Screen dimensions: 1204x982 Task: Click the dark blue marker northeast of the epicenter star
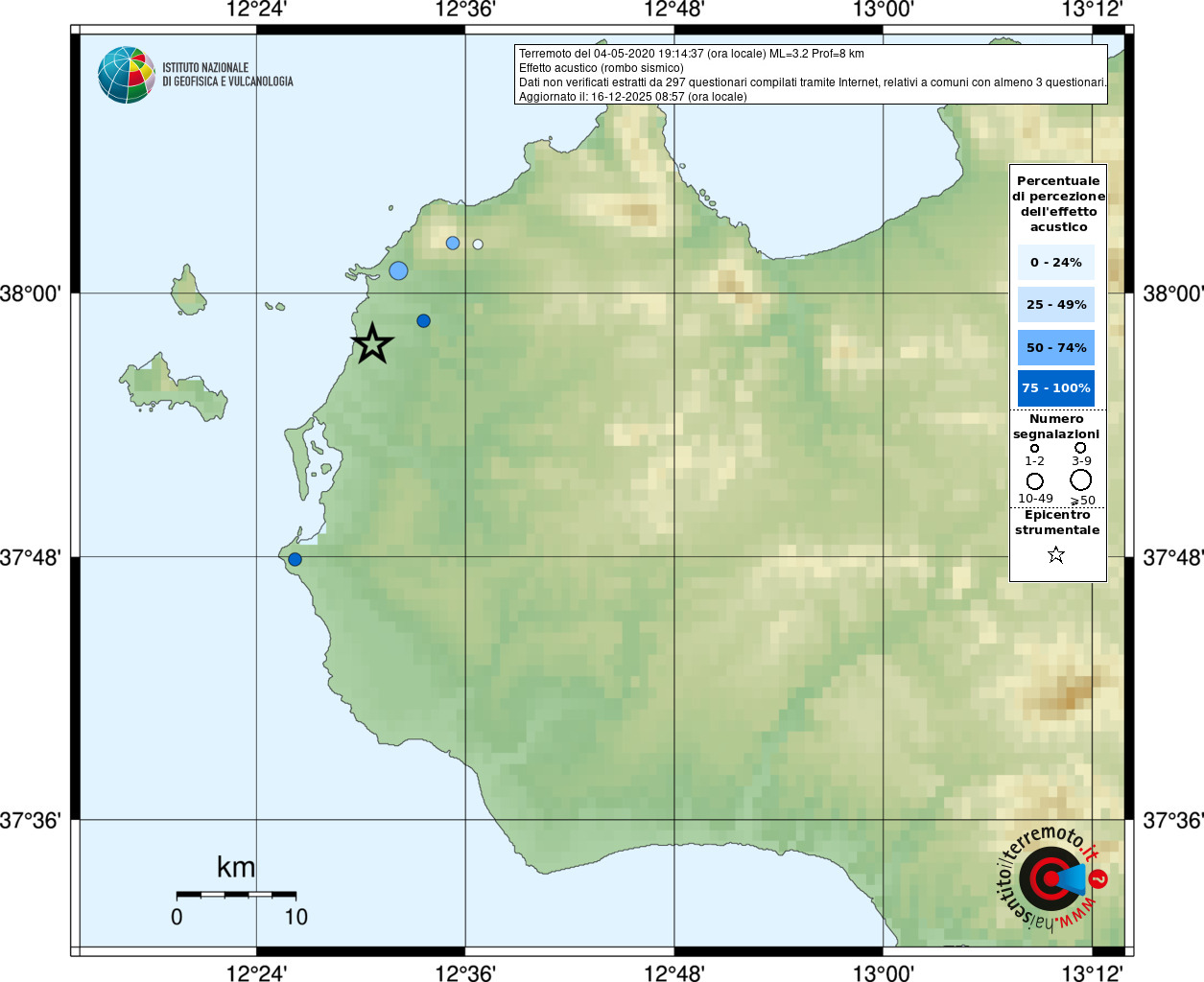coord(423,320)
